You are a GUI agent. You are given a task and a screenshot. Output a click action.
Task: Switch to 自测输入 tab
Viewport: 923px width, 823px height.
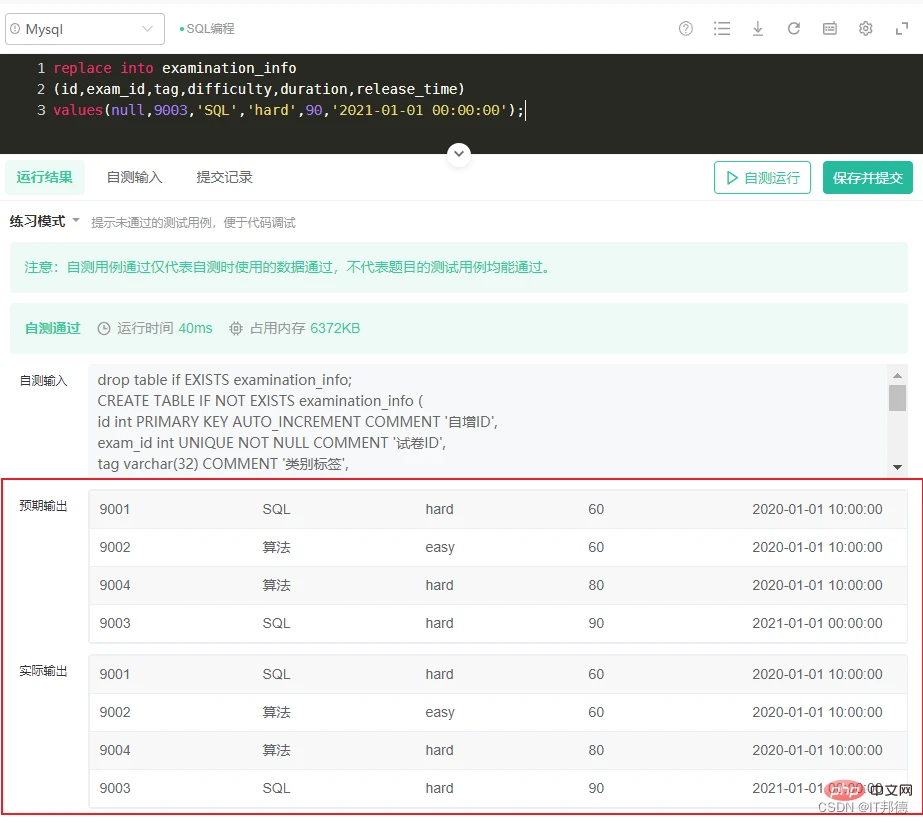click(x=134, y=177)
